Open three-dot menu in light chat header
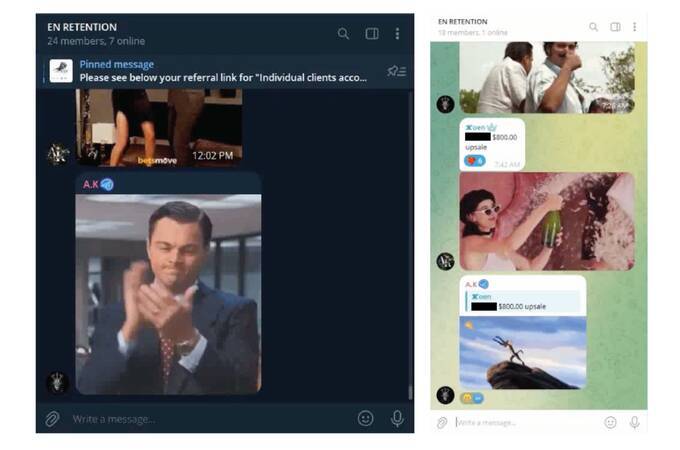Image resolution: width=680 pixels, height=450 pixels. (x=634, y=27)
